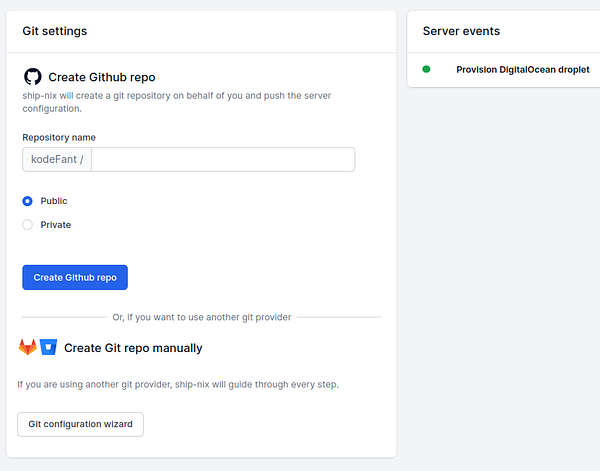Open the Git configuration wizard

click(81, 424)
